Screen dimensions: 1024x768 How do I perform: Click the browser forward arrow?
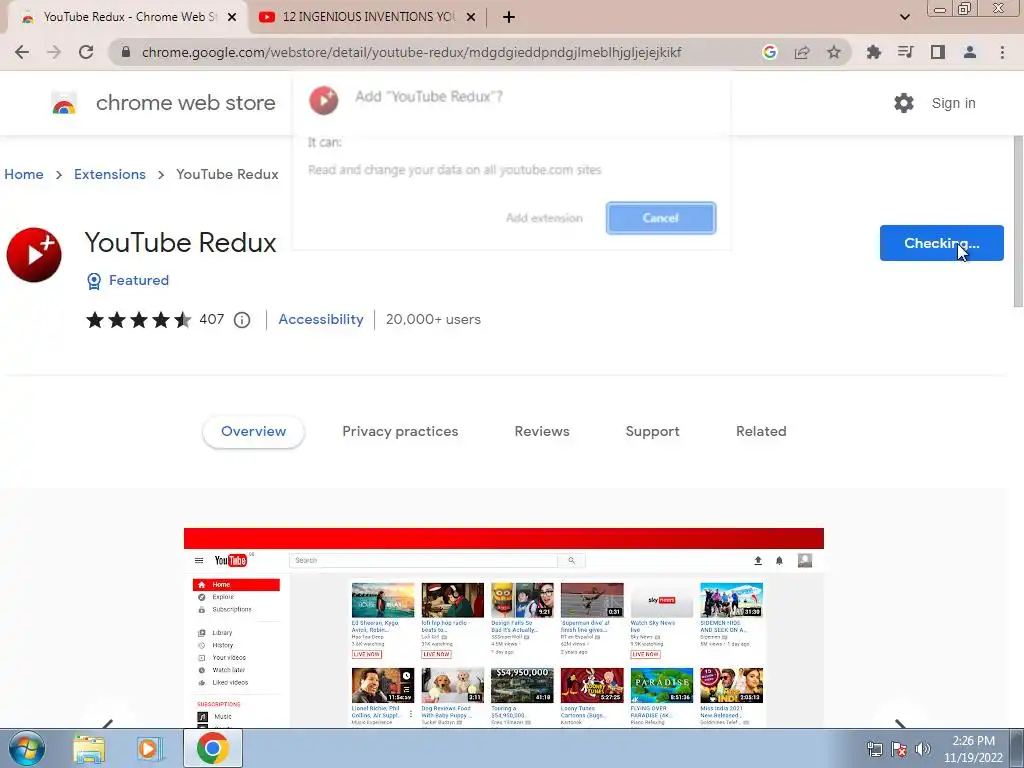click(54, 52)
